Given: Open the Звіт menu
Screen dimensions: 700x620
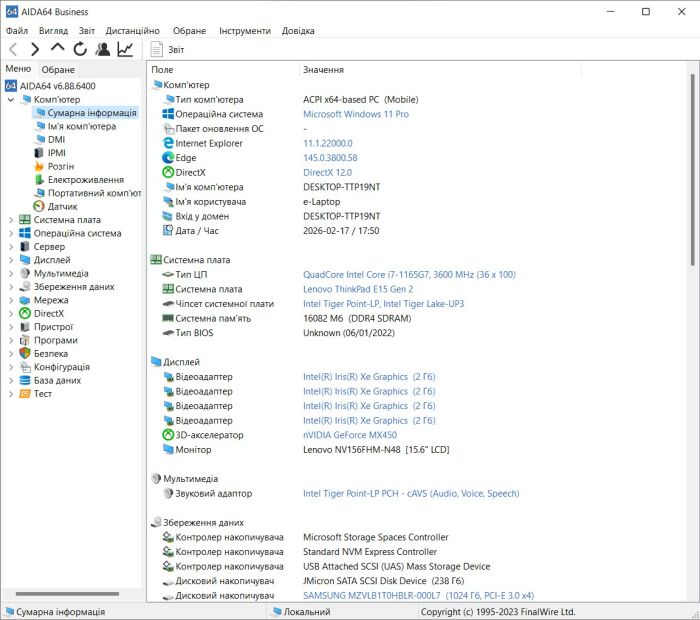Looking at the screenshot, I should (87, 31).
